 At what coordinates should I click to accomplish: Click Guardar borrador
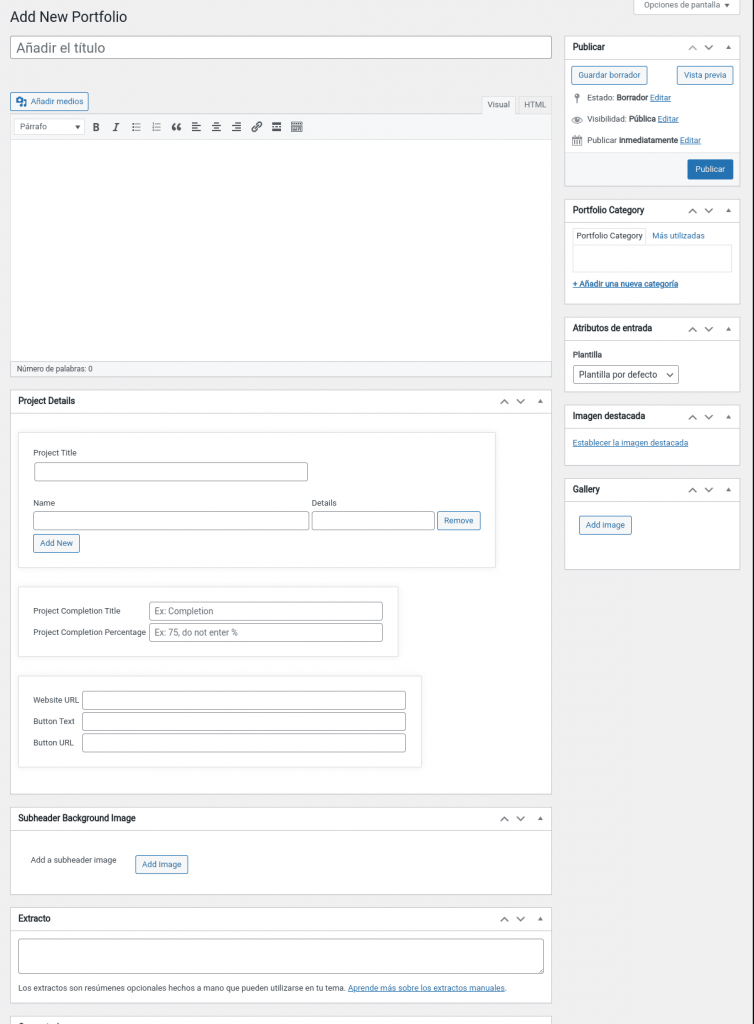pos(609,75)
